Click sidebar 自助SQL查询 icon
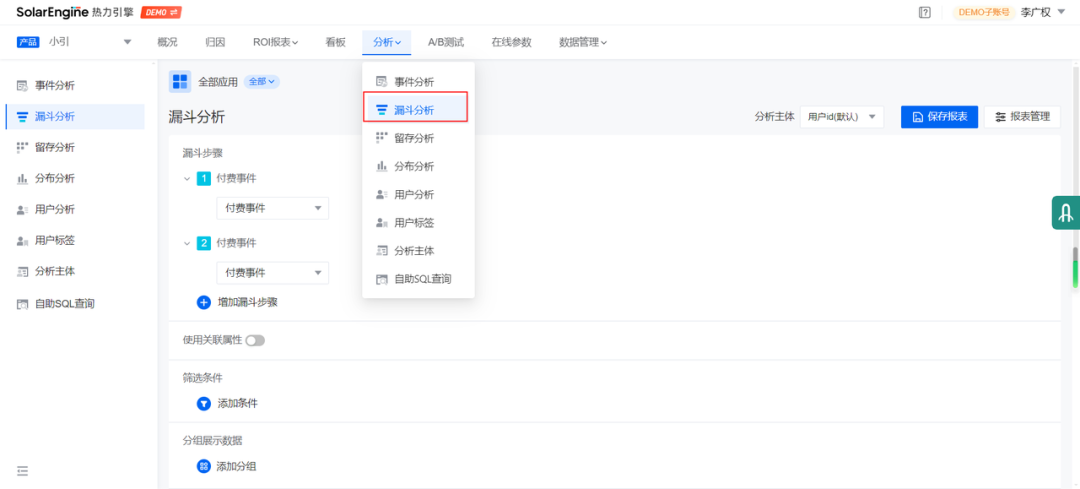Screen dimensions: 1080x489 click(22, 303)
